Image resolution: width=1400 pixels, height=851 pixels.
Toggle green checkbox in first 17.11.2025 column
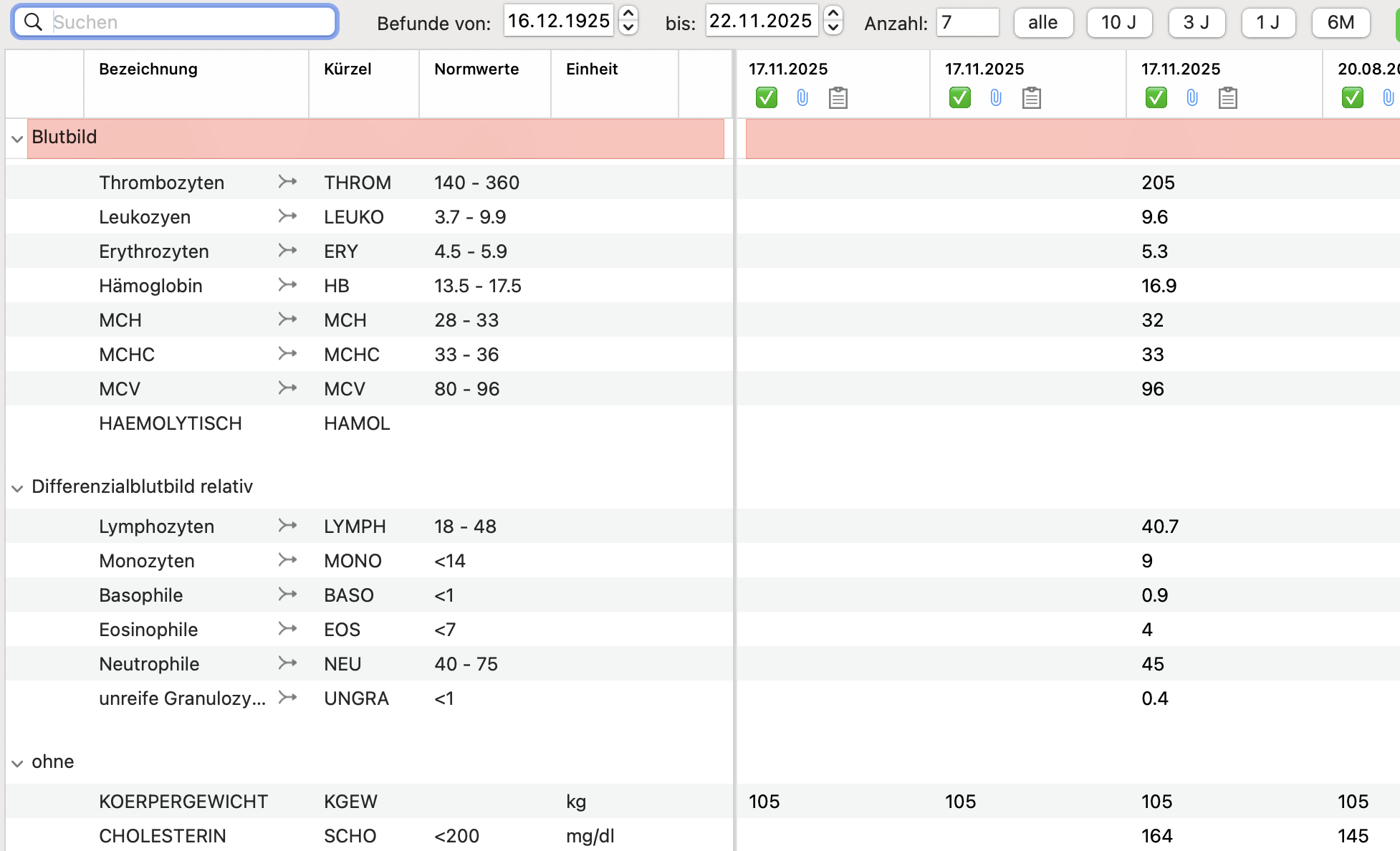(x=767, y=97)
